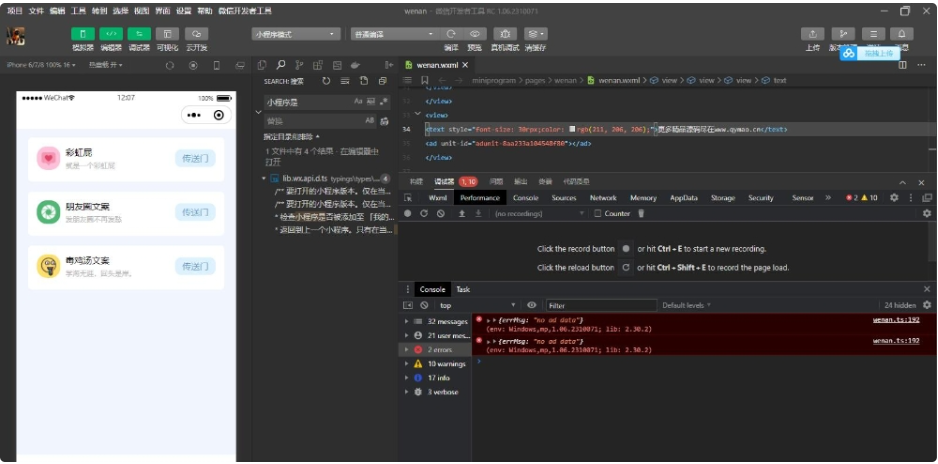Click 传送门 button for 彩虹屁
The width and height of the screenshot is (938, 464).
point(195,158)
